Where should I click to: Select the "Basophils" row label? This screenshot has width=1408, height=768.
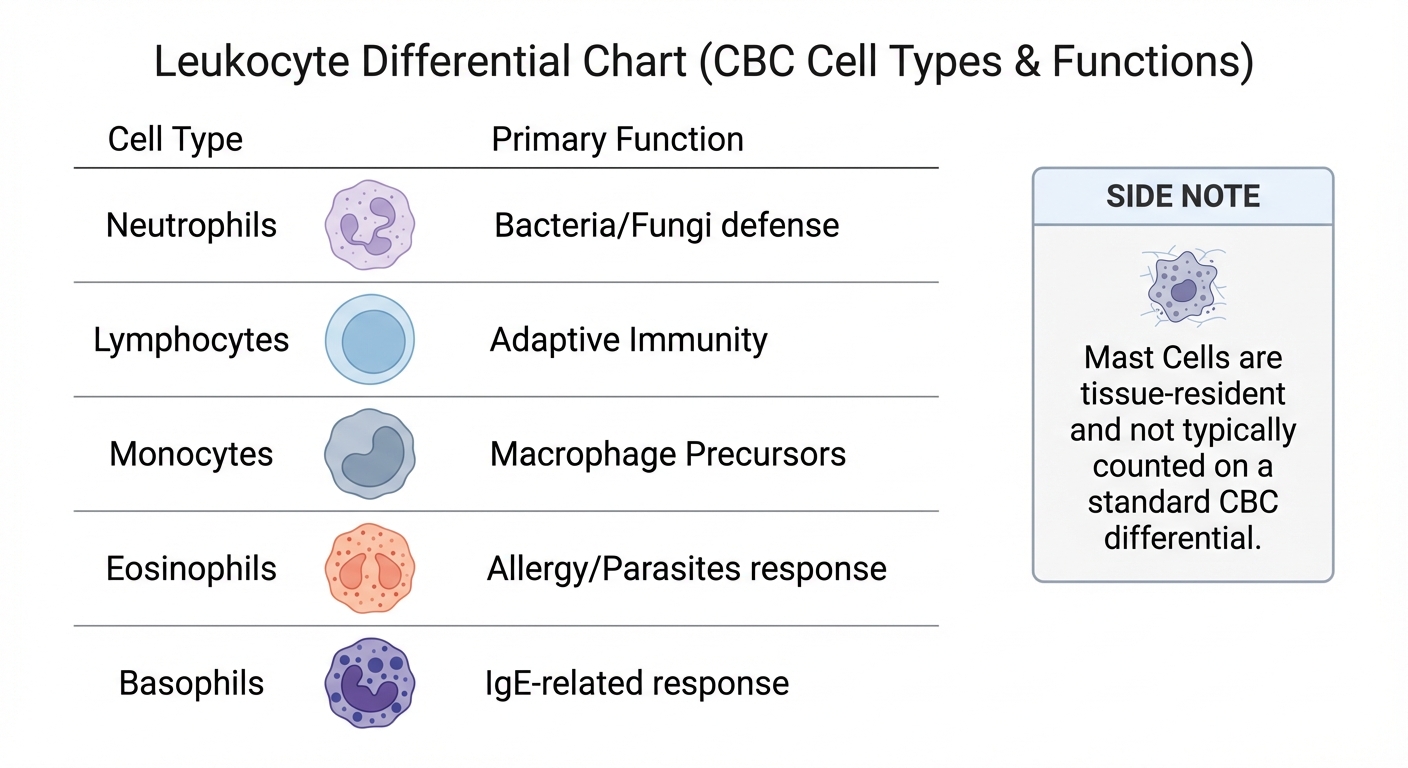coord(191,683)
